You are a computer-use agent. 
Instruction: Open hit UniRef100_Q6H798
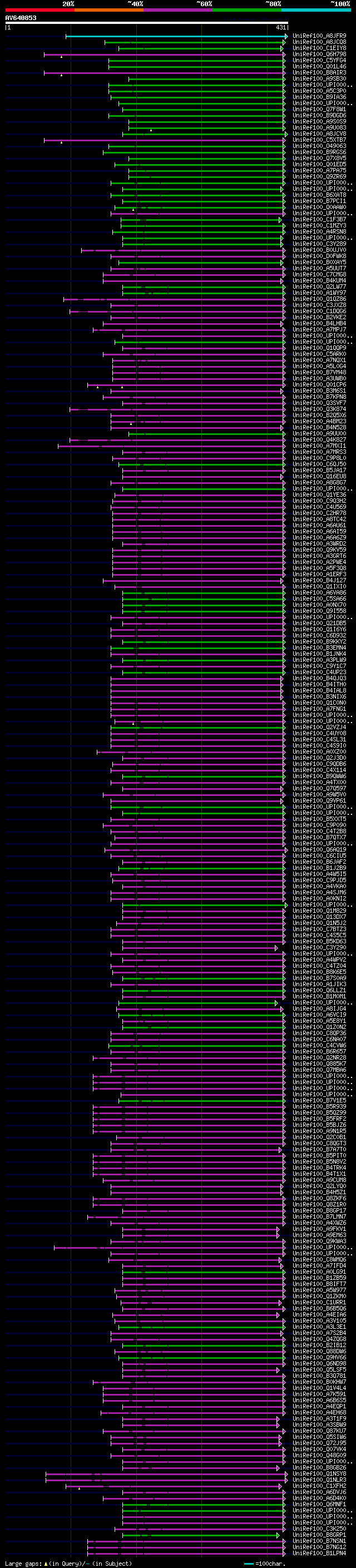point(319,54)
